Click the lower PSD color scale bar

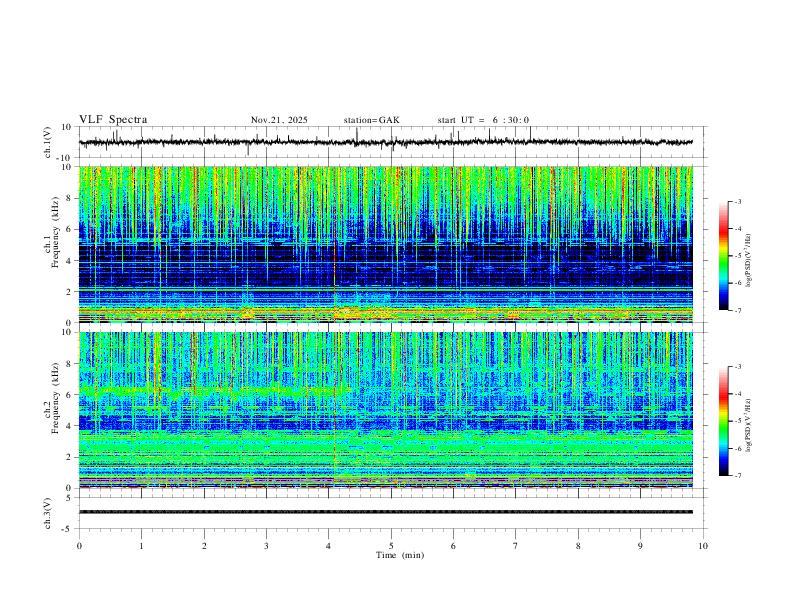tap(724, 421)
